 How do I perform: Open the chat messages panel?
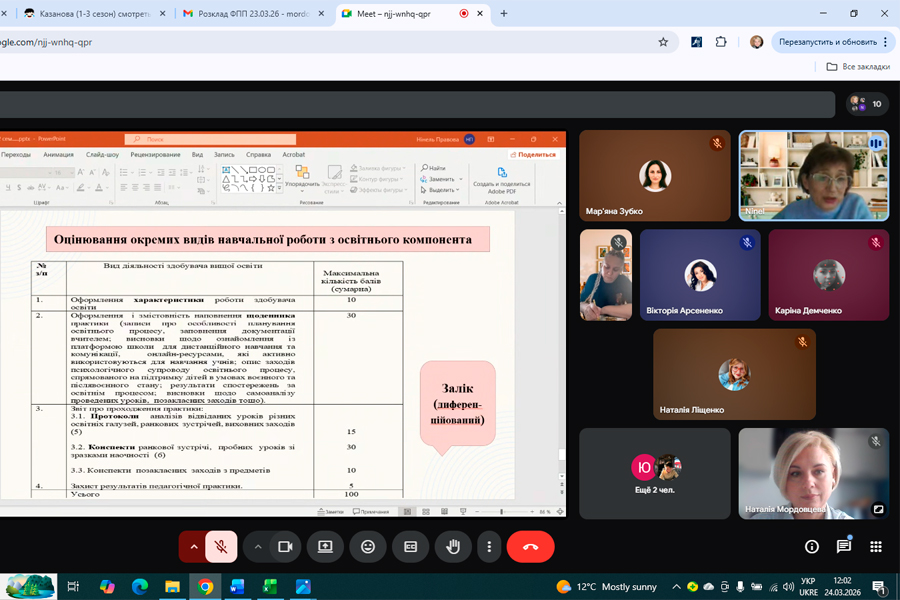[x=843, y=547]
